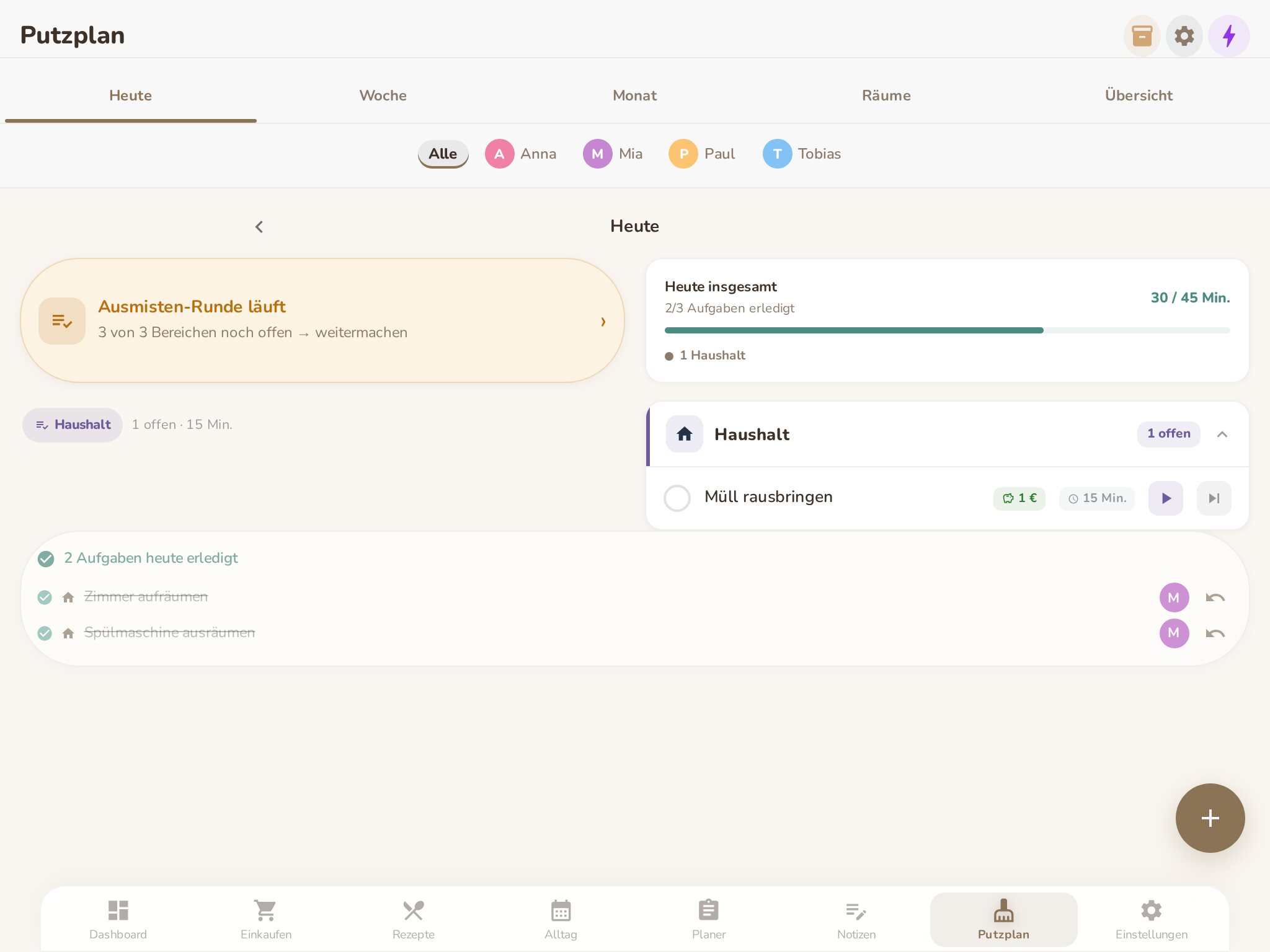Viewport: 1270px width, 952px height.
Task: Mark Müll rausbringen as done
Action: point(677,498)
